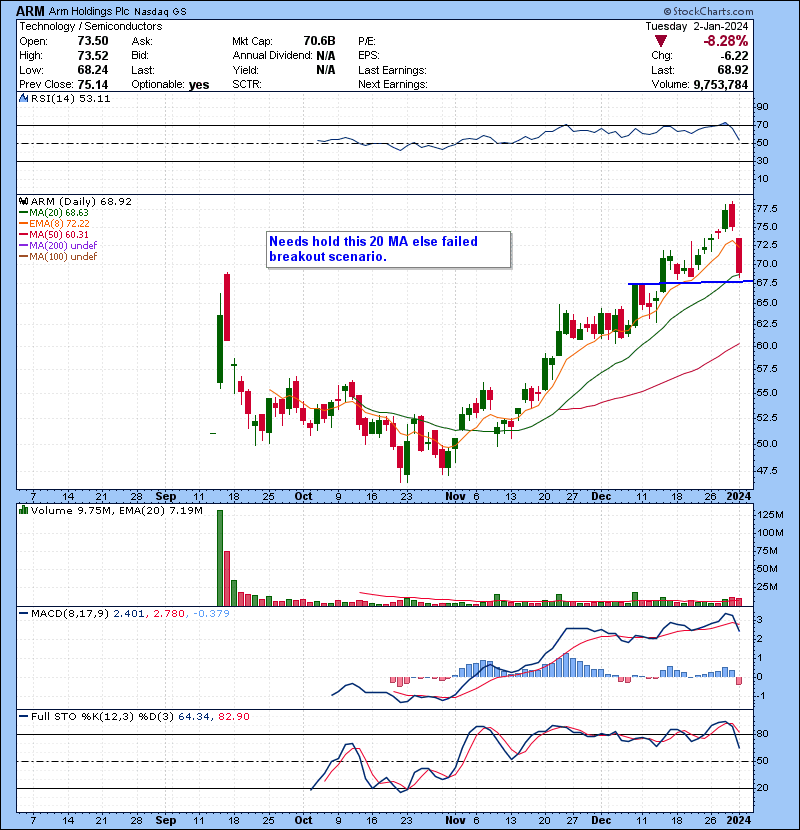Click the MA(100) undef legend entry
The height and width of the screenshot is (830, 800).
click(x=58, y=256)
